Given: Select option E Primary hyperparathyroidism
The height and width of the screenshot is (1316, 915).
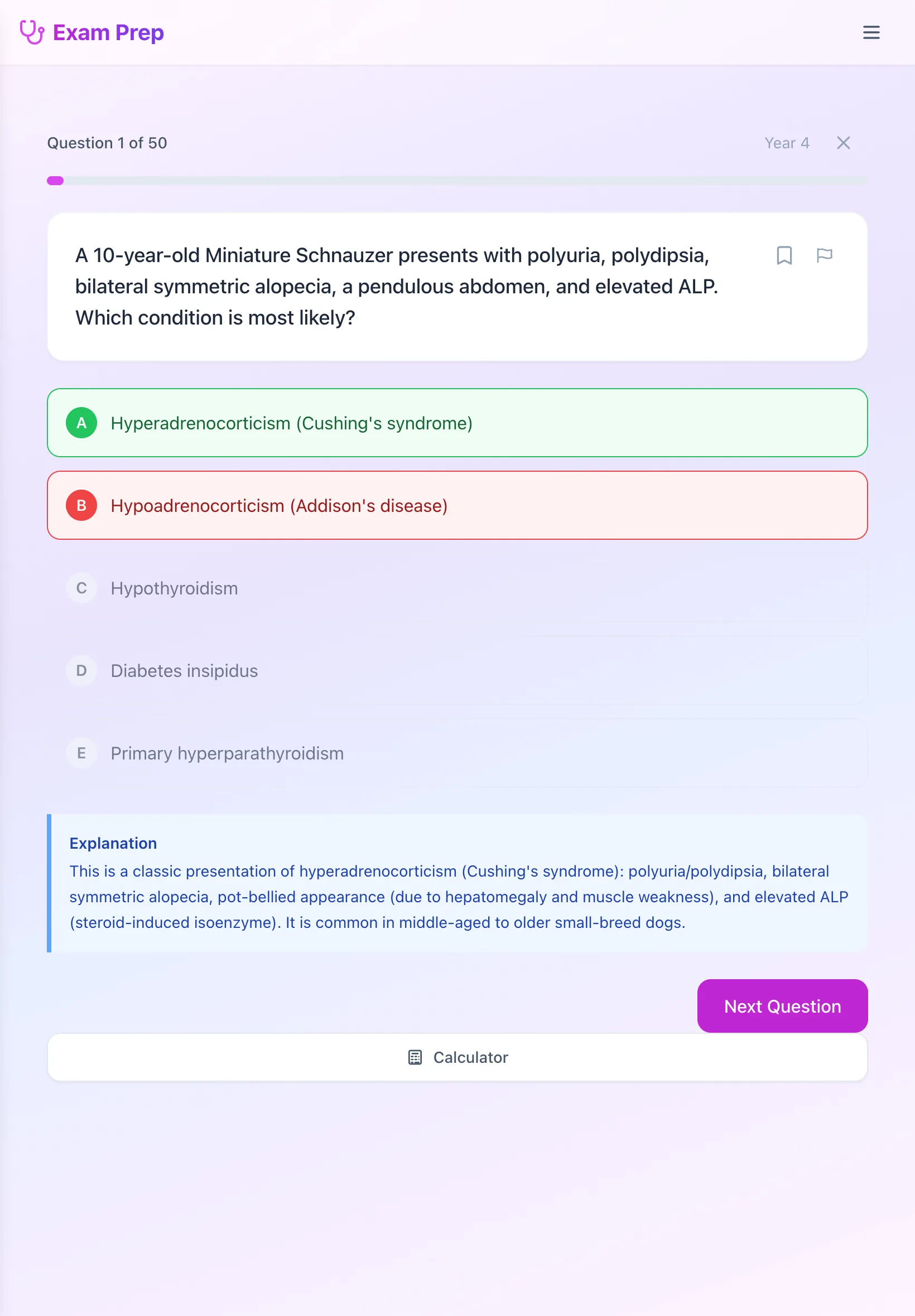Looking at the screenshot, I should click(457, 753).
